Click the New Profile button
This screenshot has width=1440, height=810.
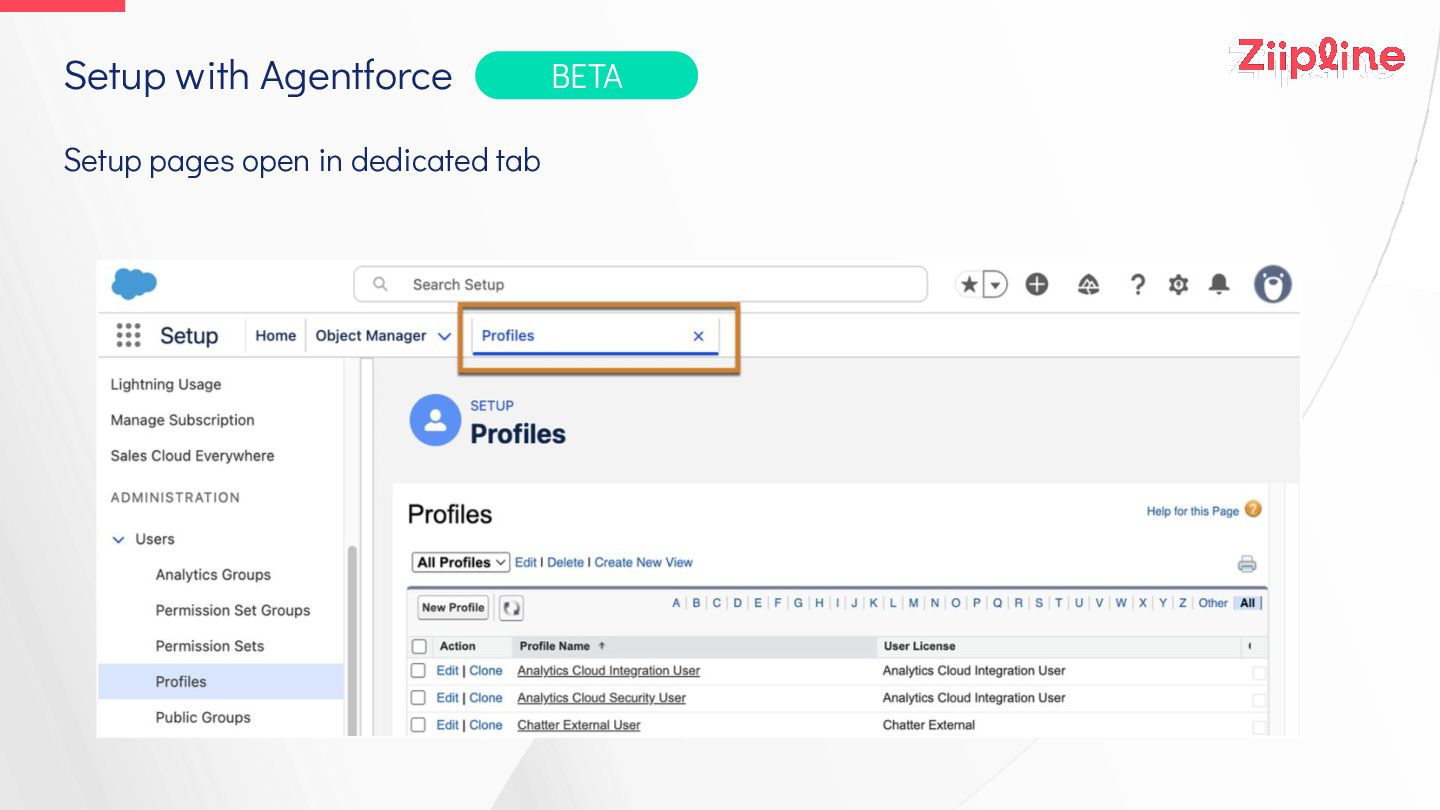tap(453, 607)
